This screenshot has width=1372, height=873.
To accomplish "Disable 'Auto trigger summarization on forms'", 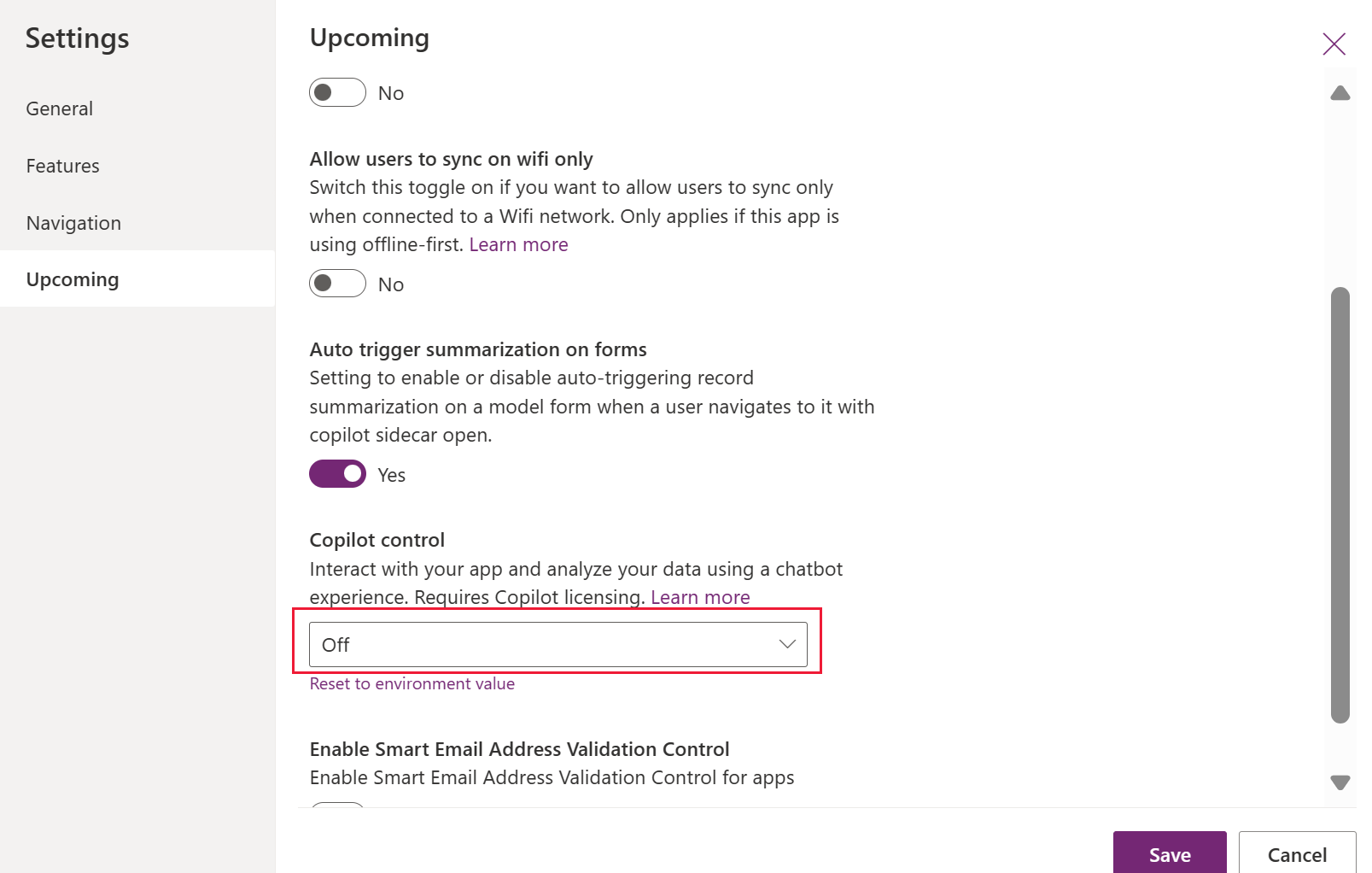I will pyautogui.click(x=336, y=474).
